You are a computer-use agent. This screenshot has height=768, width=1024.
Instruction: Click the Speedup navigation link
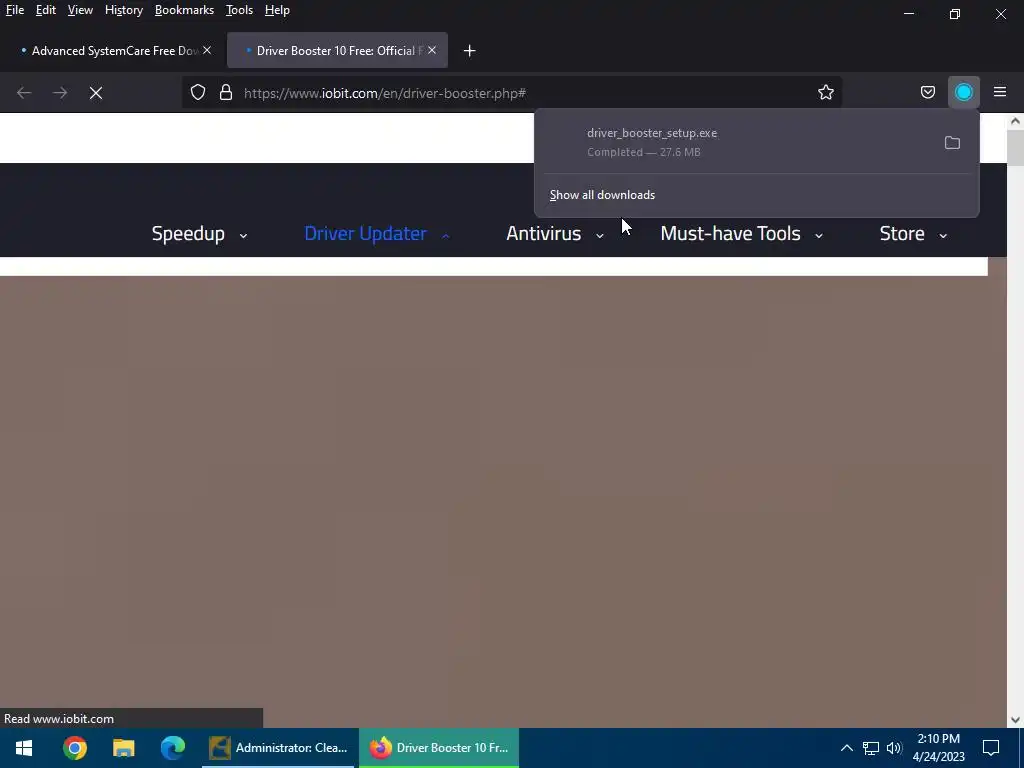tap(188, 233)
